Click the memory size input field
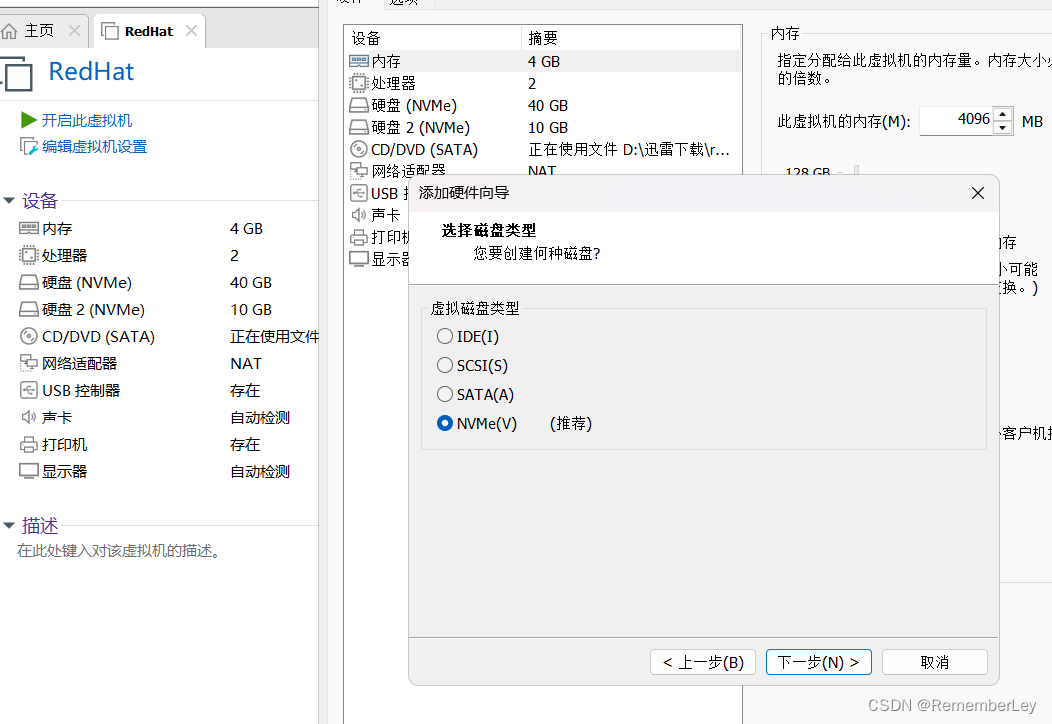This screenshot has width=1052, height=724. (956, 120)
